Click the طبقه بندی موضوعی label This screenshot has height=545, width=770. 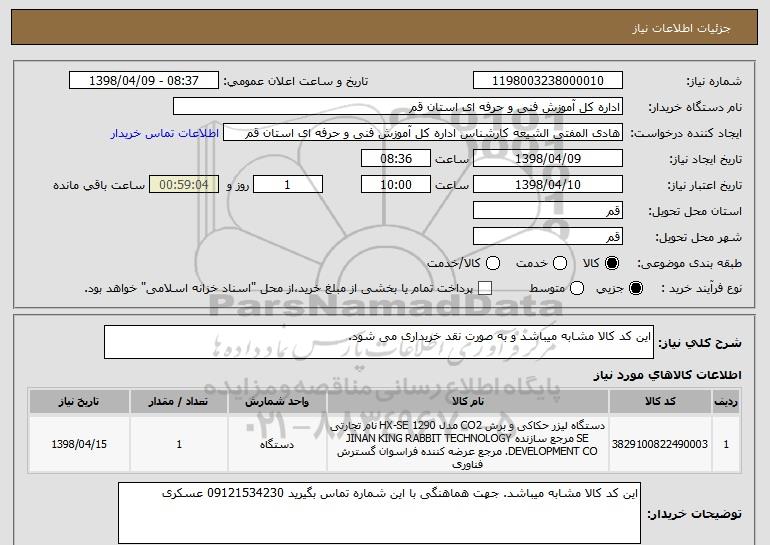[689, 263]
